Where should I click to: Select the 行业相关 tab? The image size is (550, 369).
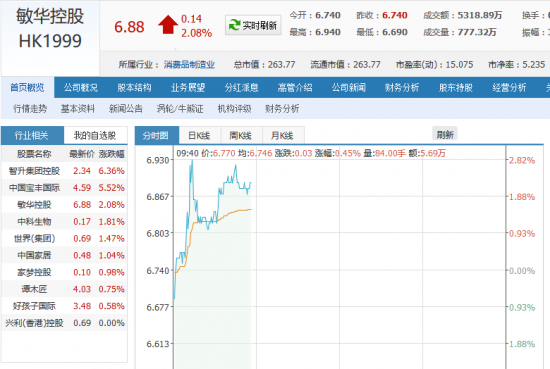pos(32,135)
